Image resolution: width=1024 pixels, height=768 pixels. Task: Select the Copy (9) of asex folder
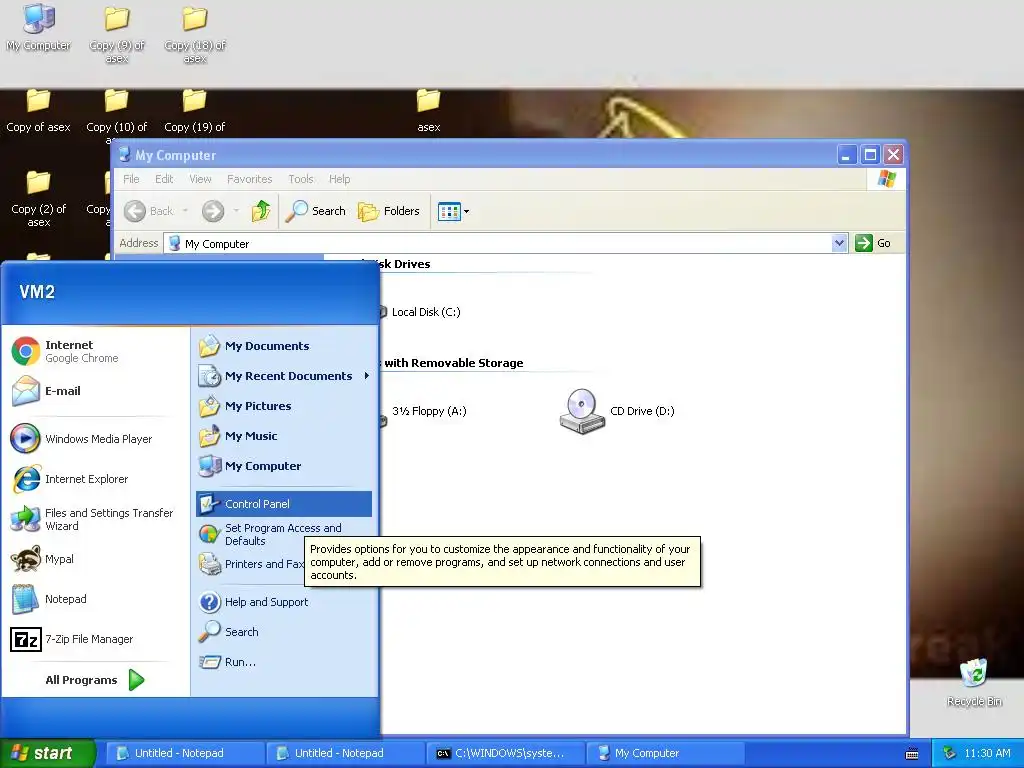pos(117,34)
